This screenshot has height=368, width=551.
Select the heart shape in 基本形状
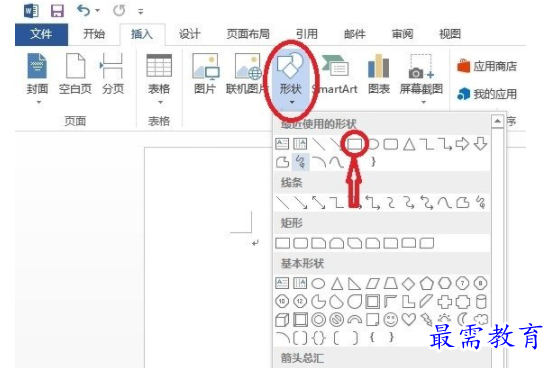pyautogui.click(x=409, y=319)
